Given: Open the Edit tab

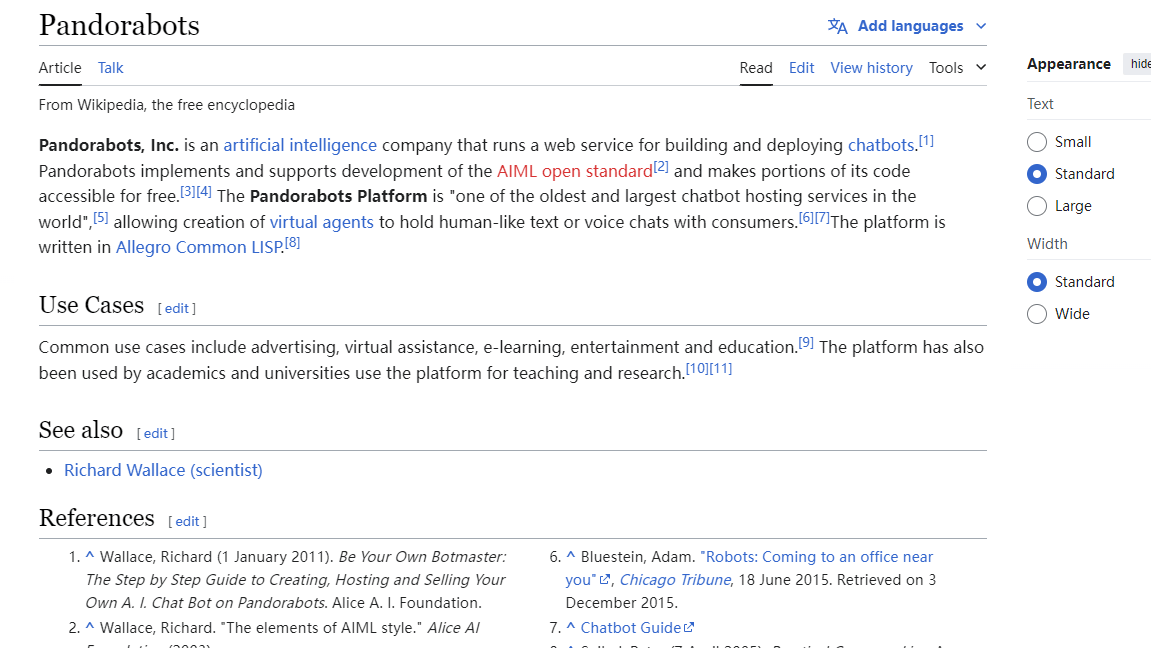Looking at the screenshot, I should tap(802, 68).
